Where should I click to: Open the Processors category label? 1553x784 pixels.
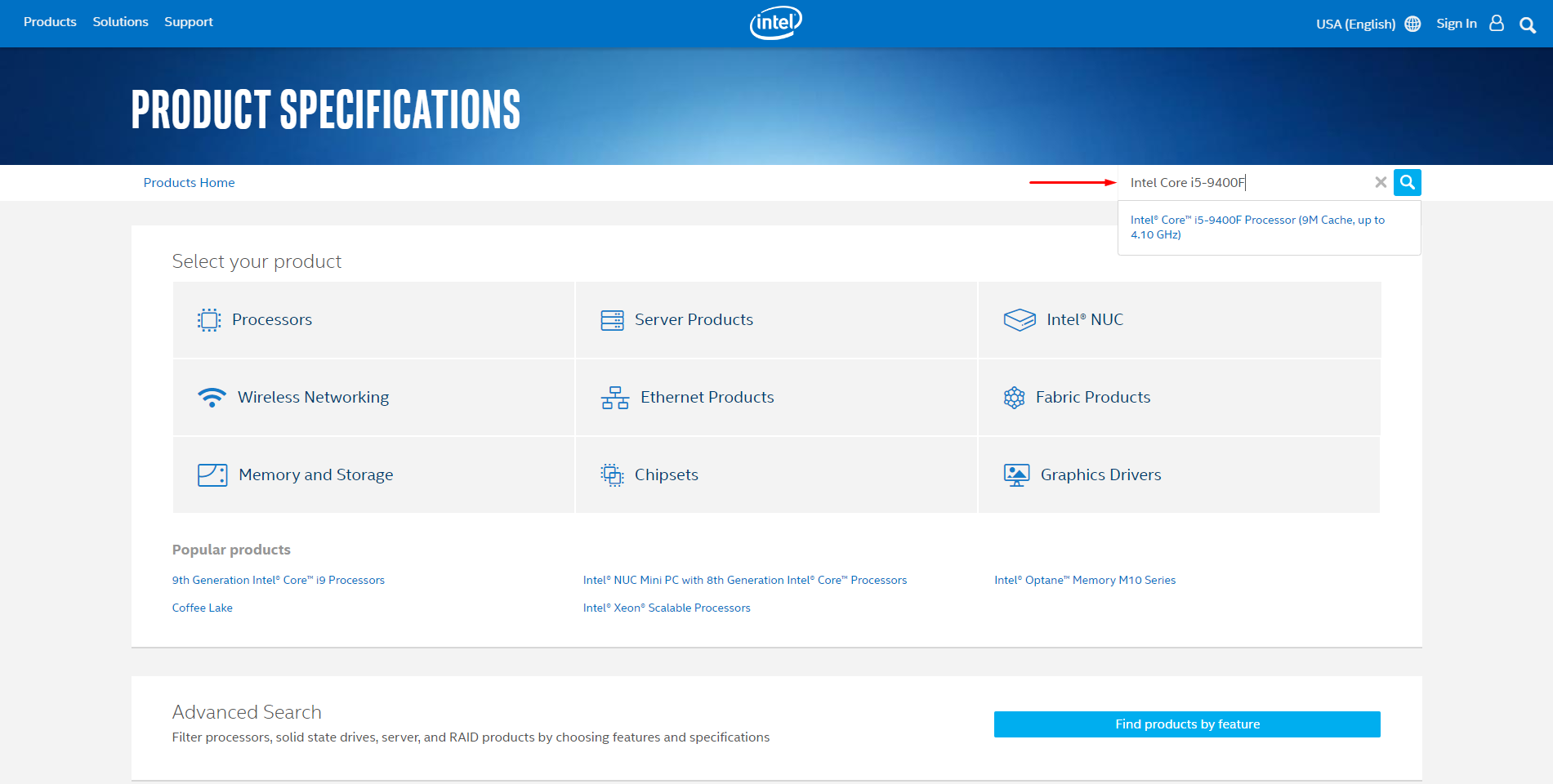tap(272, 320)
